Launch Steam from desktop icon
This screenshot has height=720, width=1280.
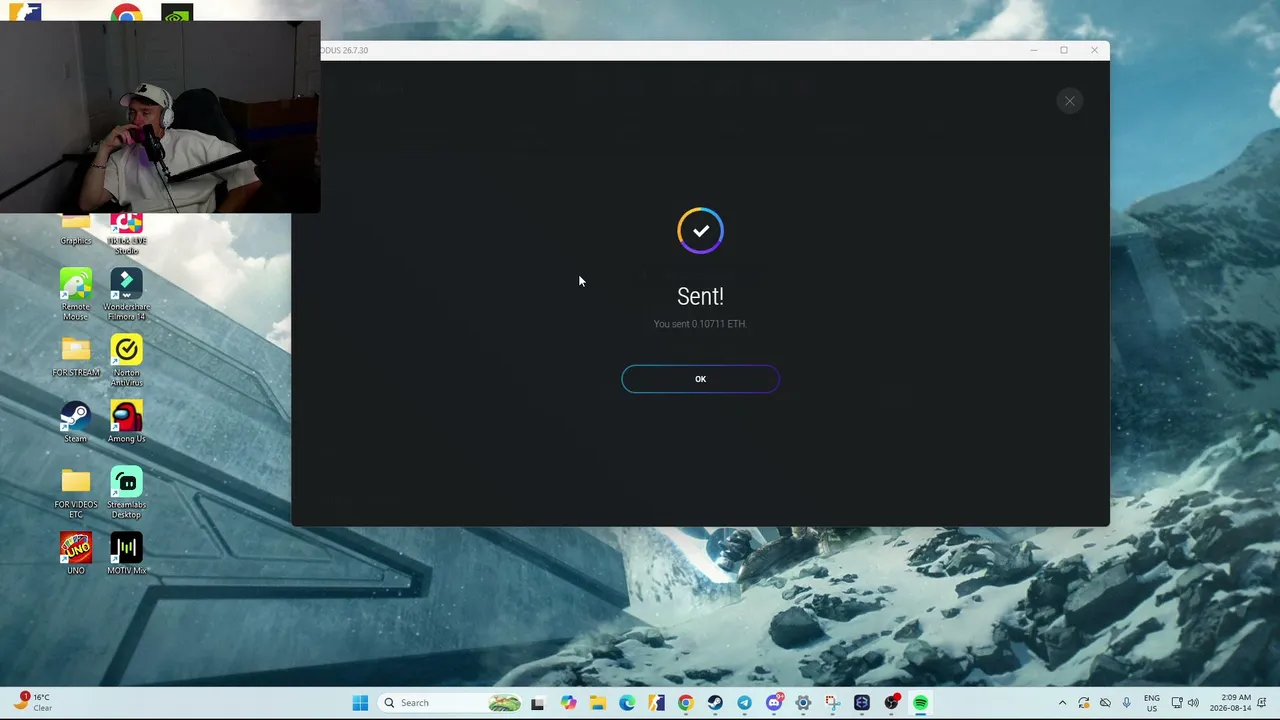pos(76,422)
